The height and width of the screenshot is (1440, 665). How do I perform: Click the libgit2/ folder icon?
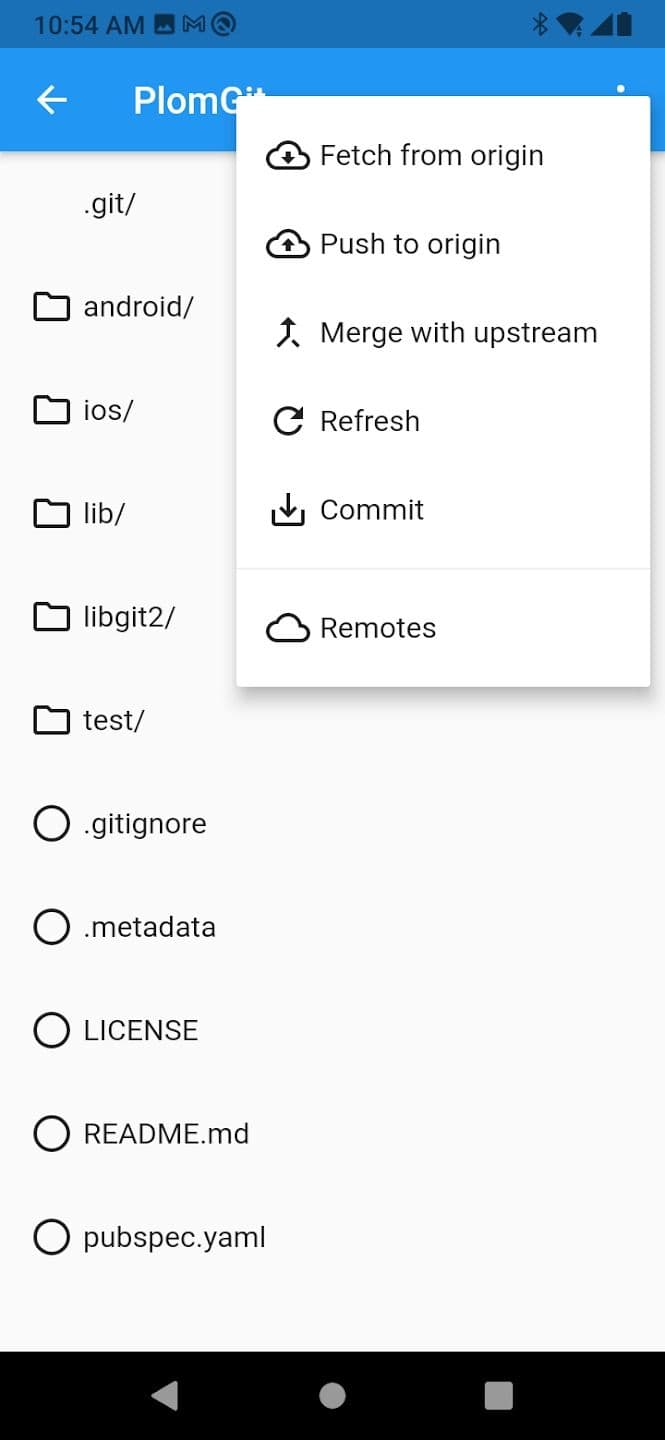click(51, 616)
